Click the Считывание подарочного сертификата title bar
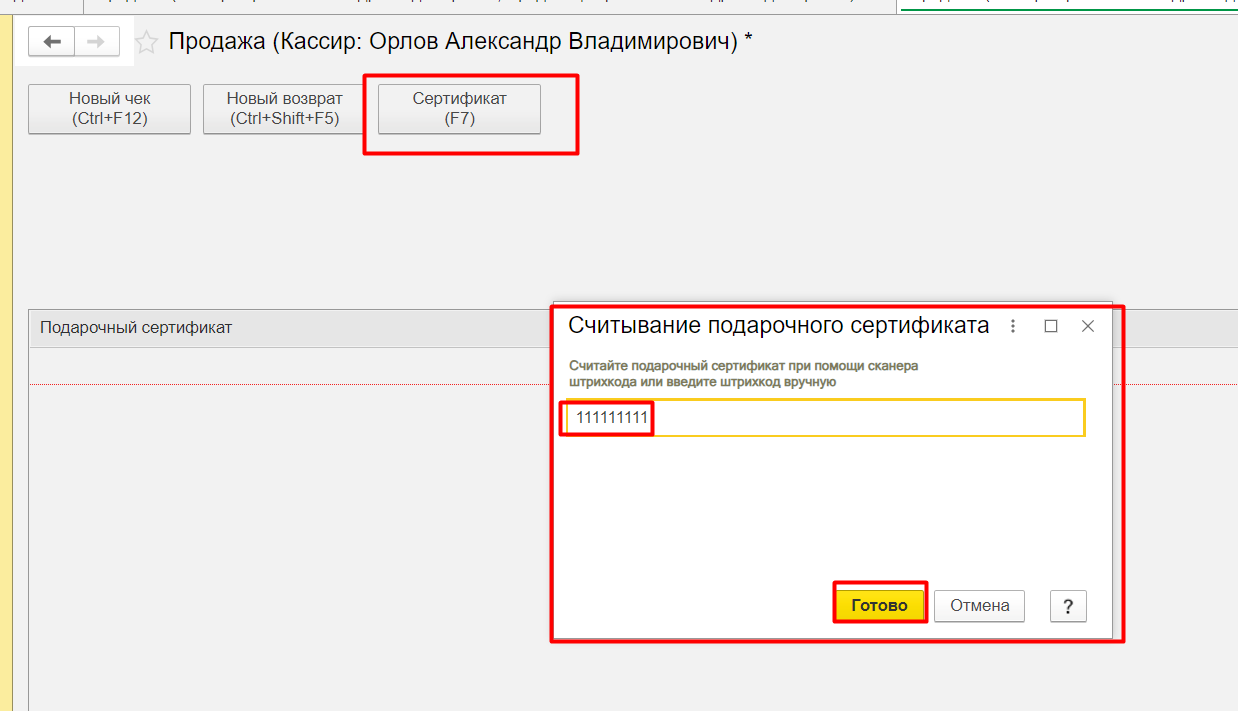This screenshot has width=1238, height=711. (778, 326)
